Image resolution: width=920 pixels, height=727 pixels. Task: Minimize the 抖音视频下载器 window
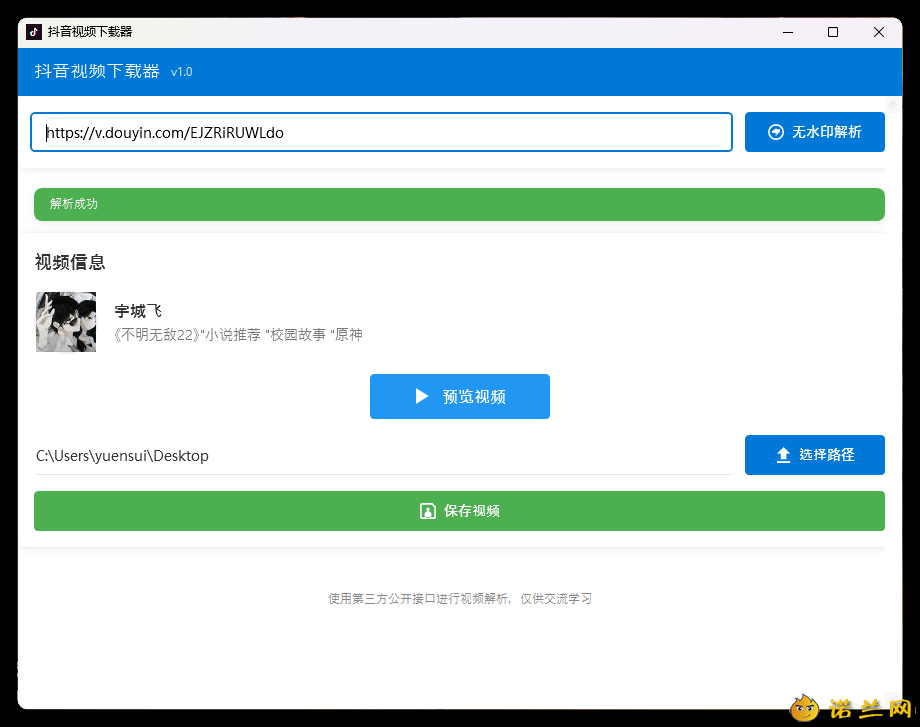click(788, 32)
